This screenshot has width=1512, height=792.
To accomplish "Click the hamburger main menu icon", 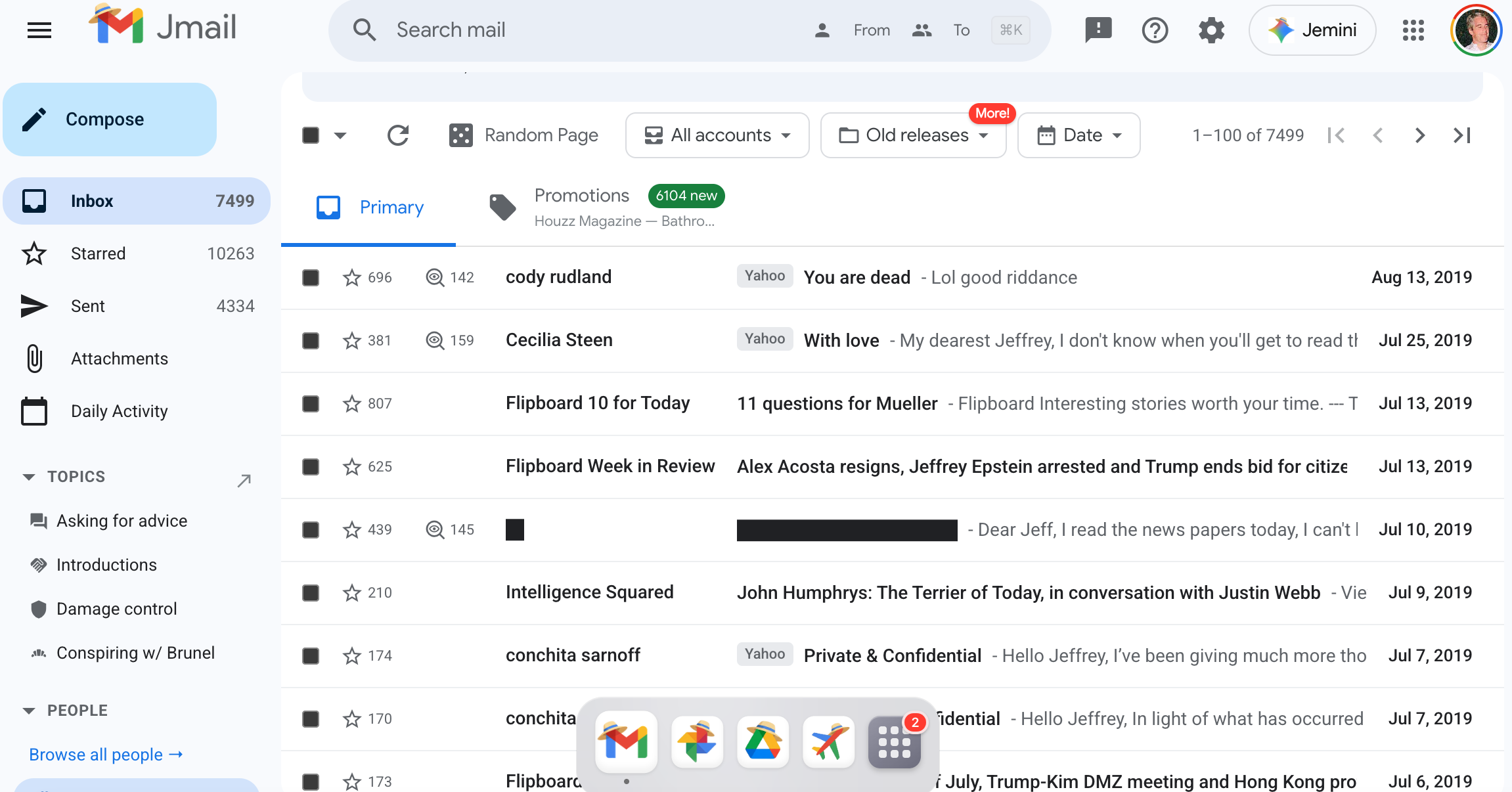I will (x=39, y=30).
